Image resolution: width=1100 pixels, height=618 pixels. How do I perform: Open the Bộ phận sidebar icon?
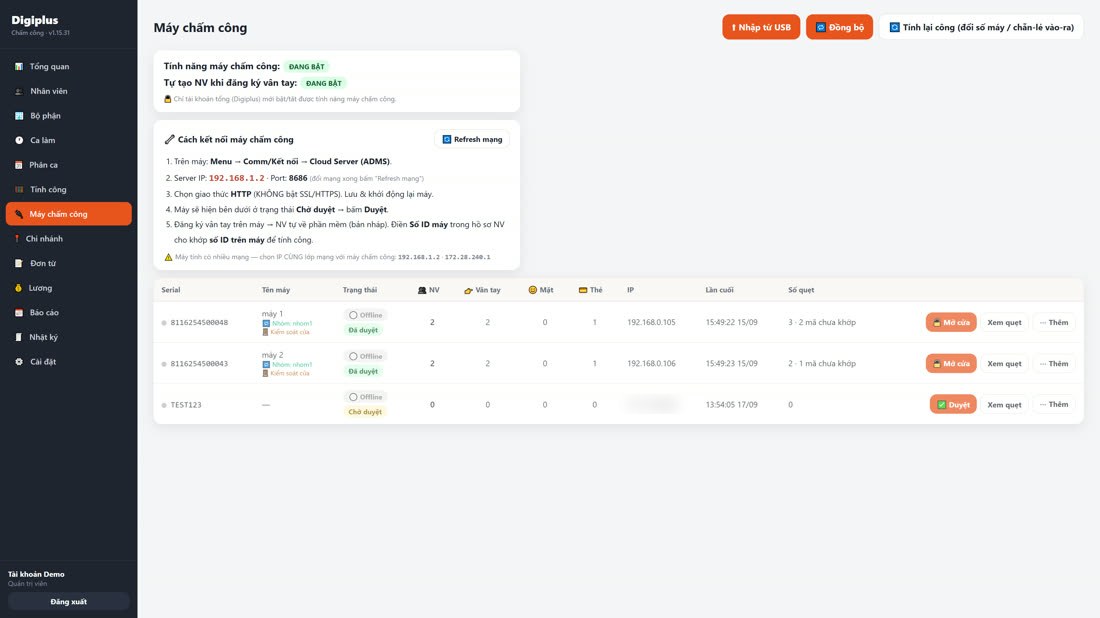[x=19, y=116]
